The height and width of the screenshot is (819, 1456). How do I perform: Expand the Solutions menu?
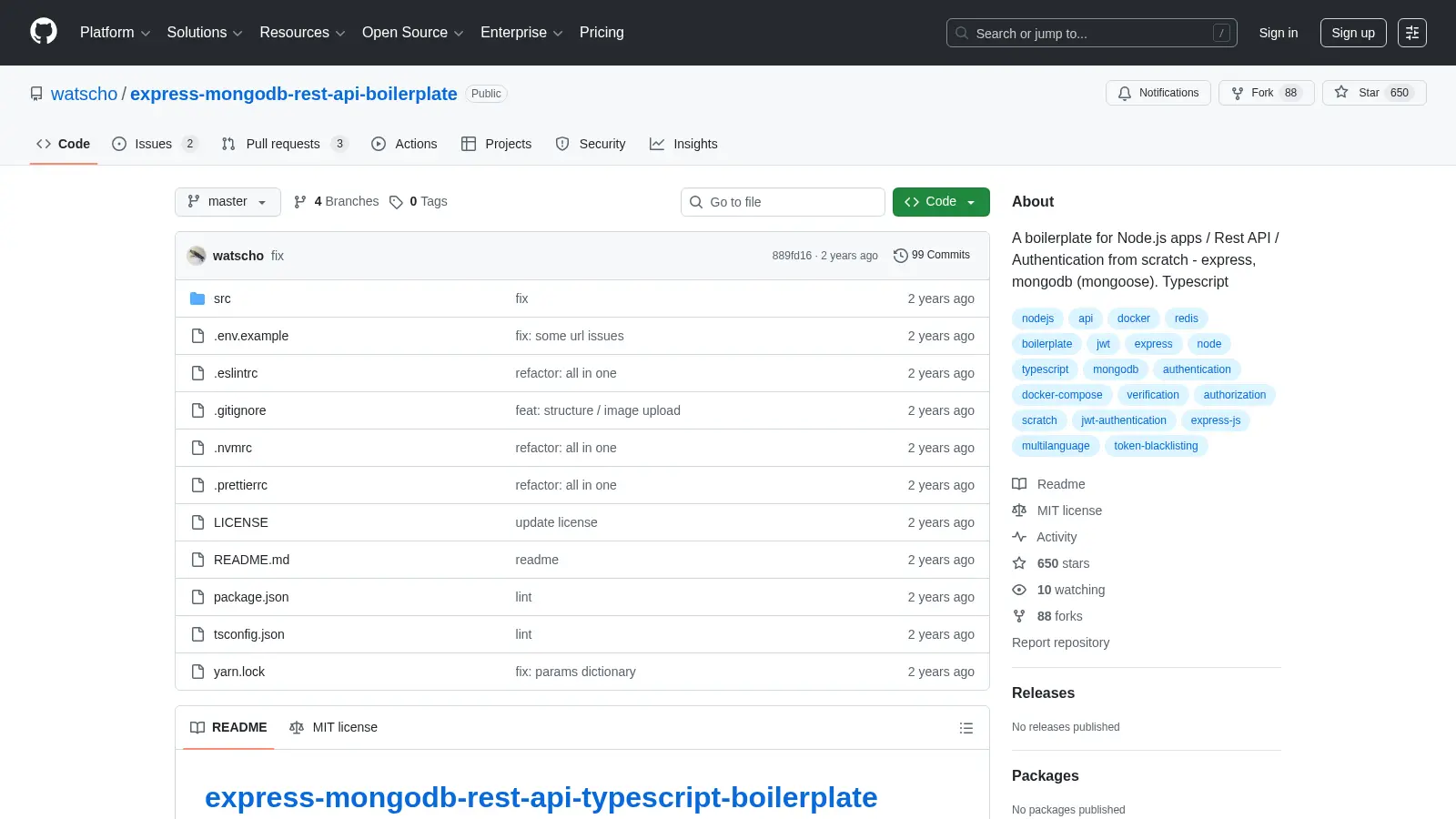coord(205,33)
